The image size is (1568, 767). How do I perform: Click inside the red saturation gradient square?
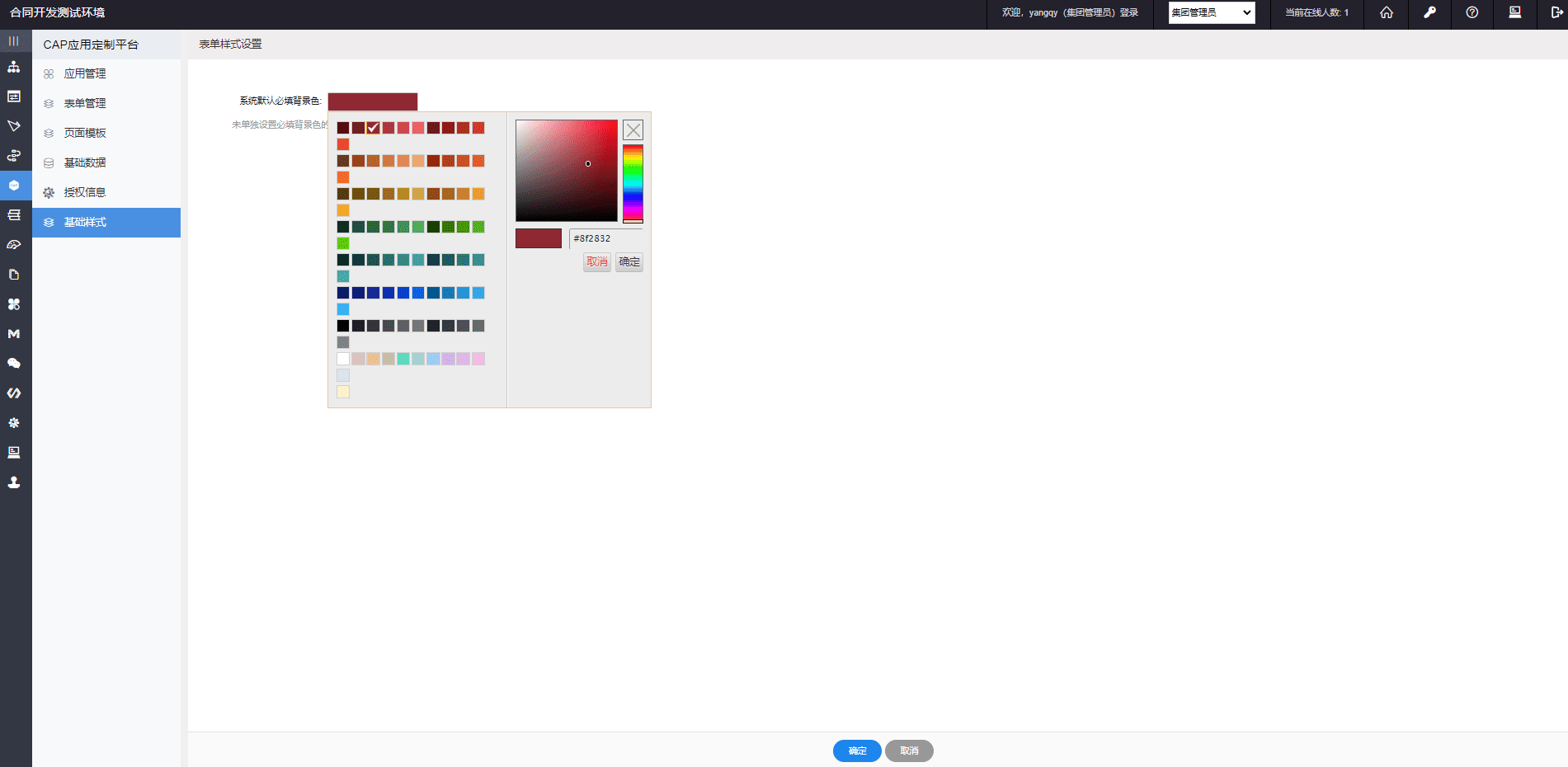tap(567, 171)
